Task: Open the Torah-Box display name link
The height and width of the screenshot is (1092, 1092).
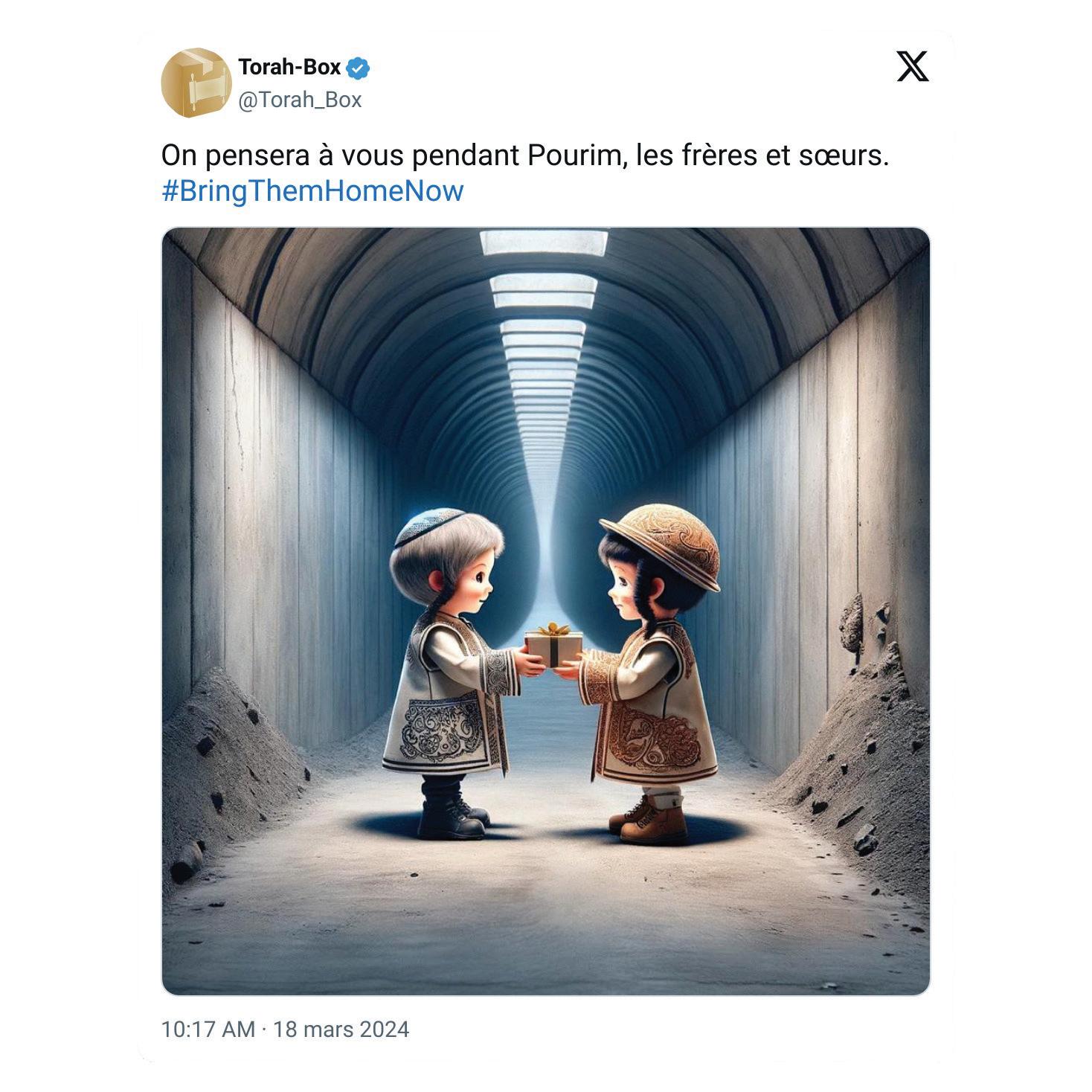Action: pyautogui.click(x=289, y=68)
